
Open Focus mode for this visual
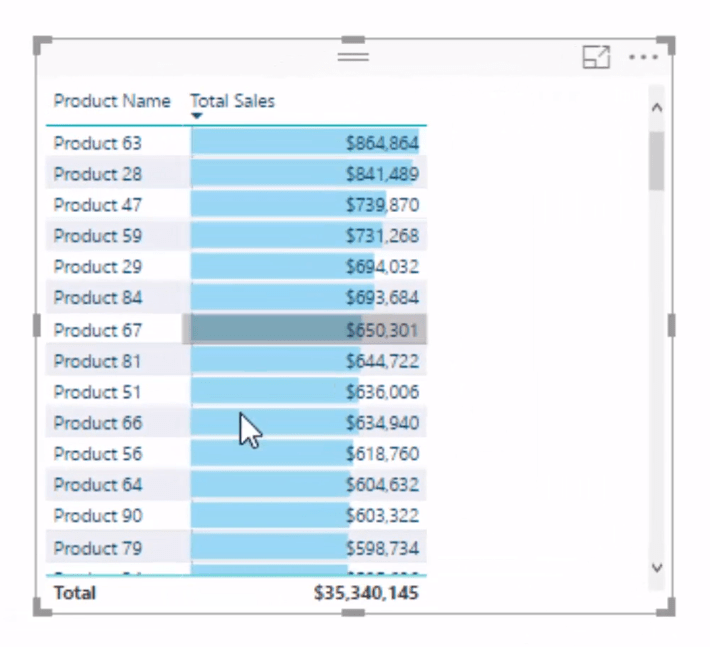tap(596, 57)
